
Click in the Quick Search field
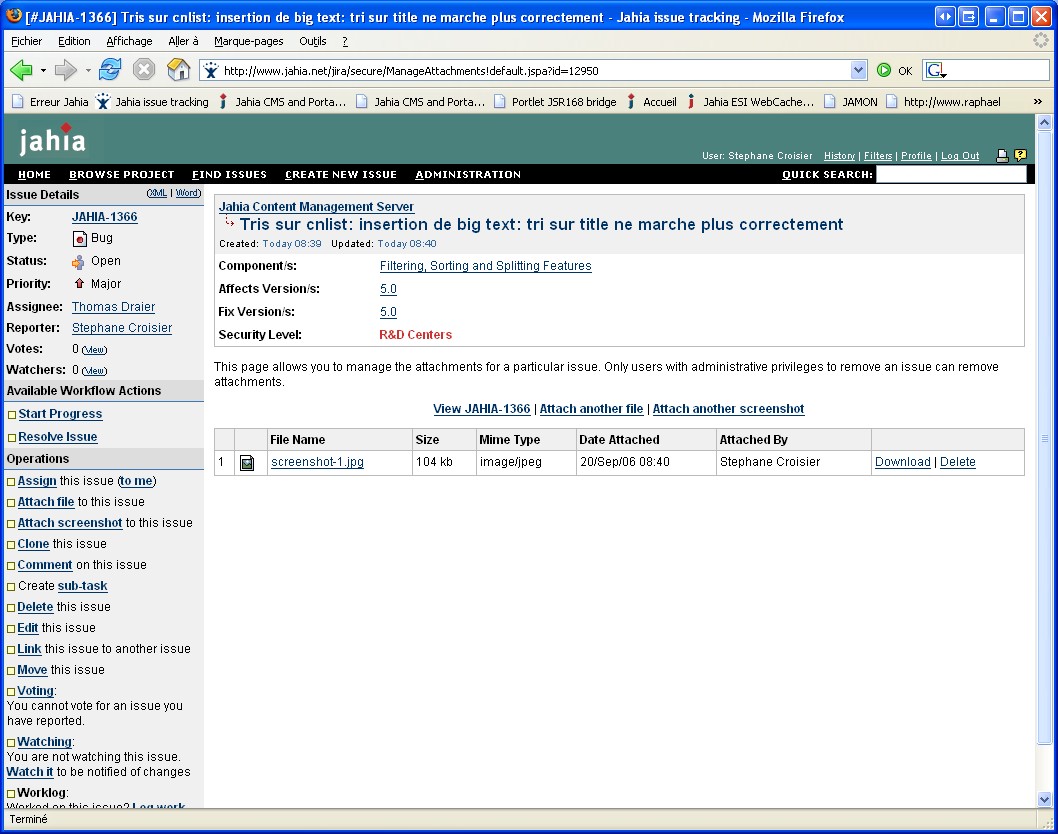point(951,175)
